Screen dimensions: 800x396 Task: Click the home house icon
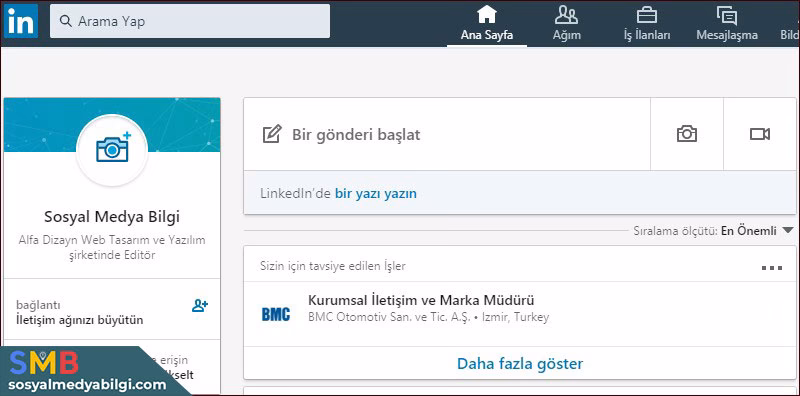[487, 15]
